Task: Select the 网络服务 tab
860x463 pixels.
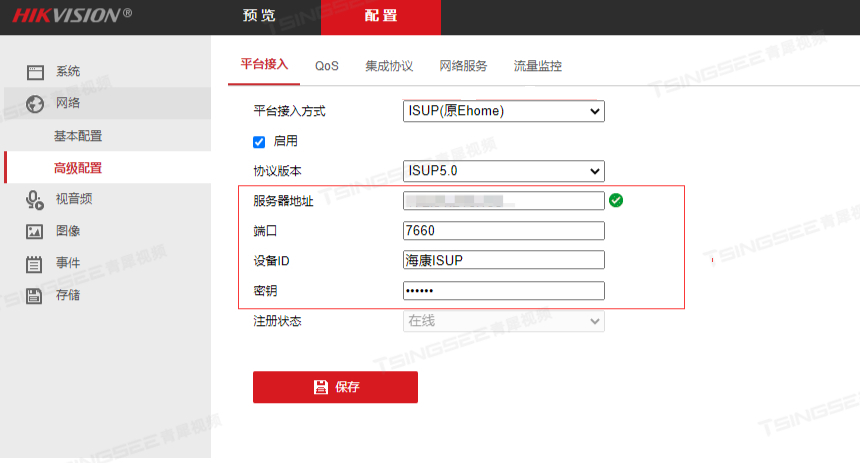Action: [x=463, y=66]
